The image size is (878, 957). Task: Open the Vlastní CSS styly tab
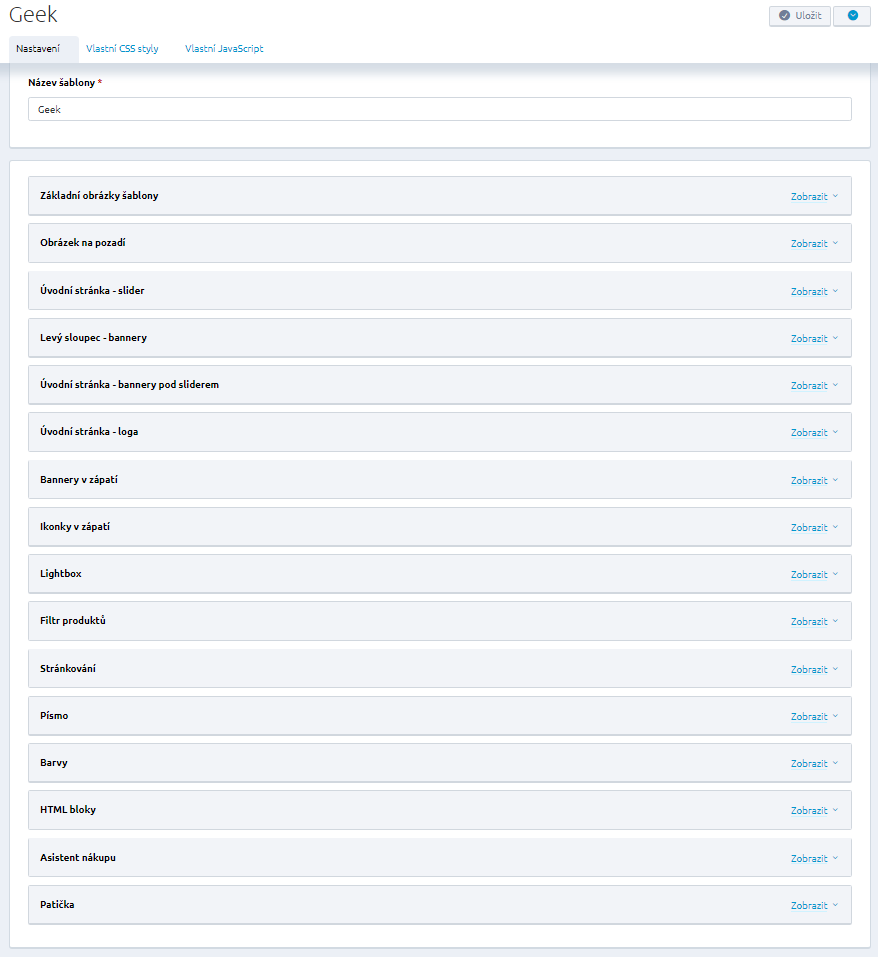[x=122, y=49]
